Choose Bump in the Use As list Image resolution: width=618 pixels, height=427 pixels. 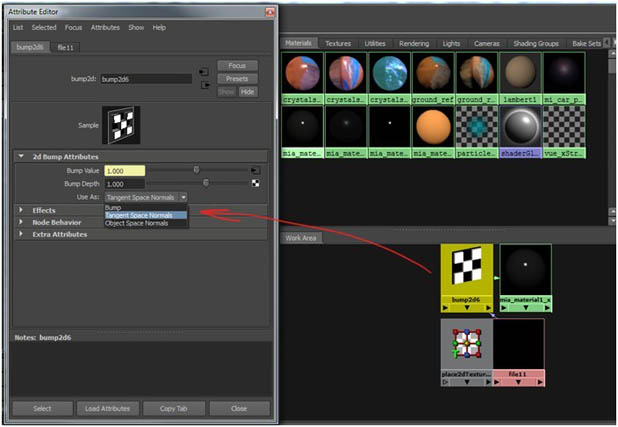click(145, 207)
